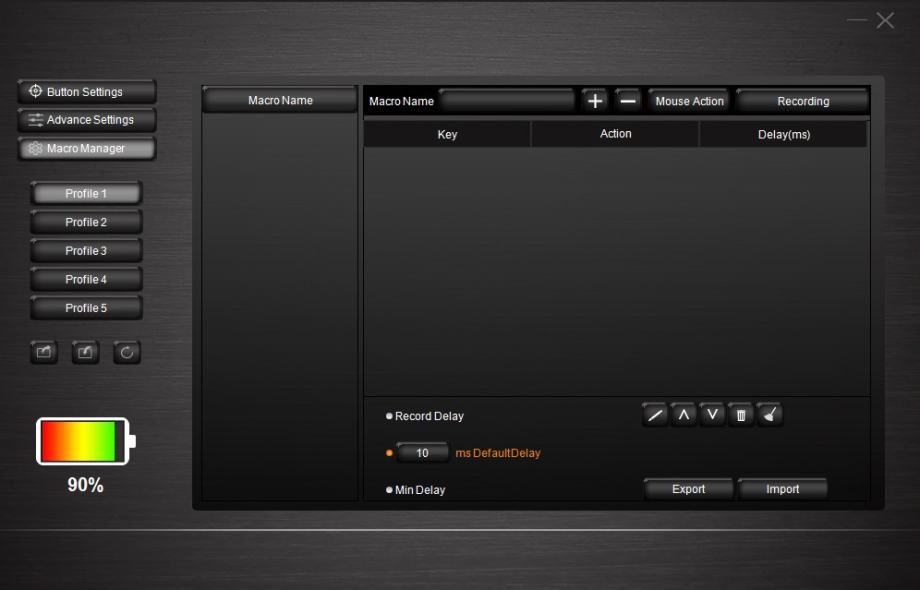Click the Macro Name list header
Image resolution: width=920 pixels, height=590 pixels.
[x=280, y=100]
